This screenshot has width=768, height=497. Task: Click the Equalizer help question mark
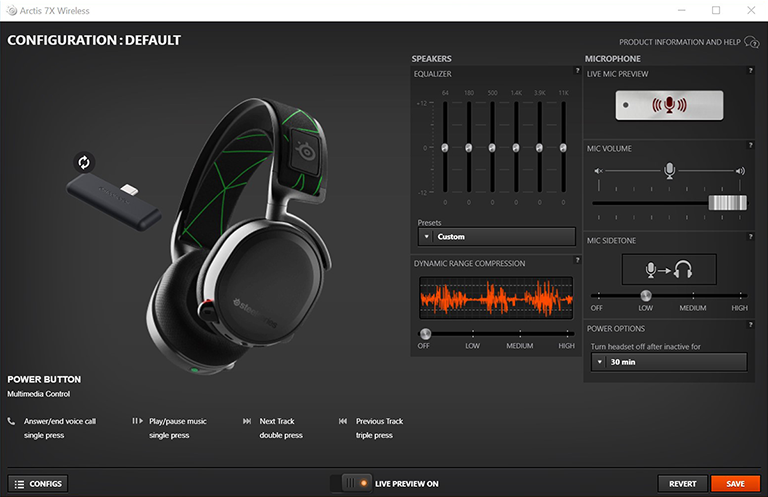coord(577,71)
